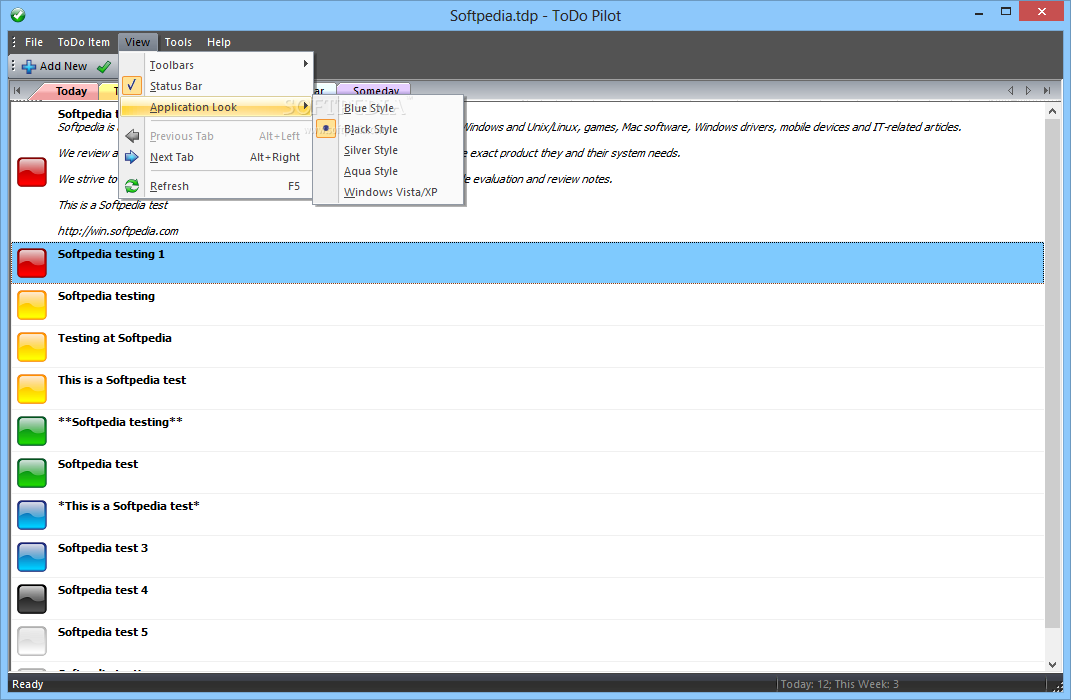Click the Add New button

[55, 66]
